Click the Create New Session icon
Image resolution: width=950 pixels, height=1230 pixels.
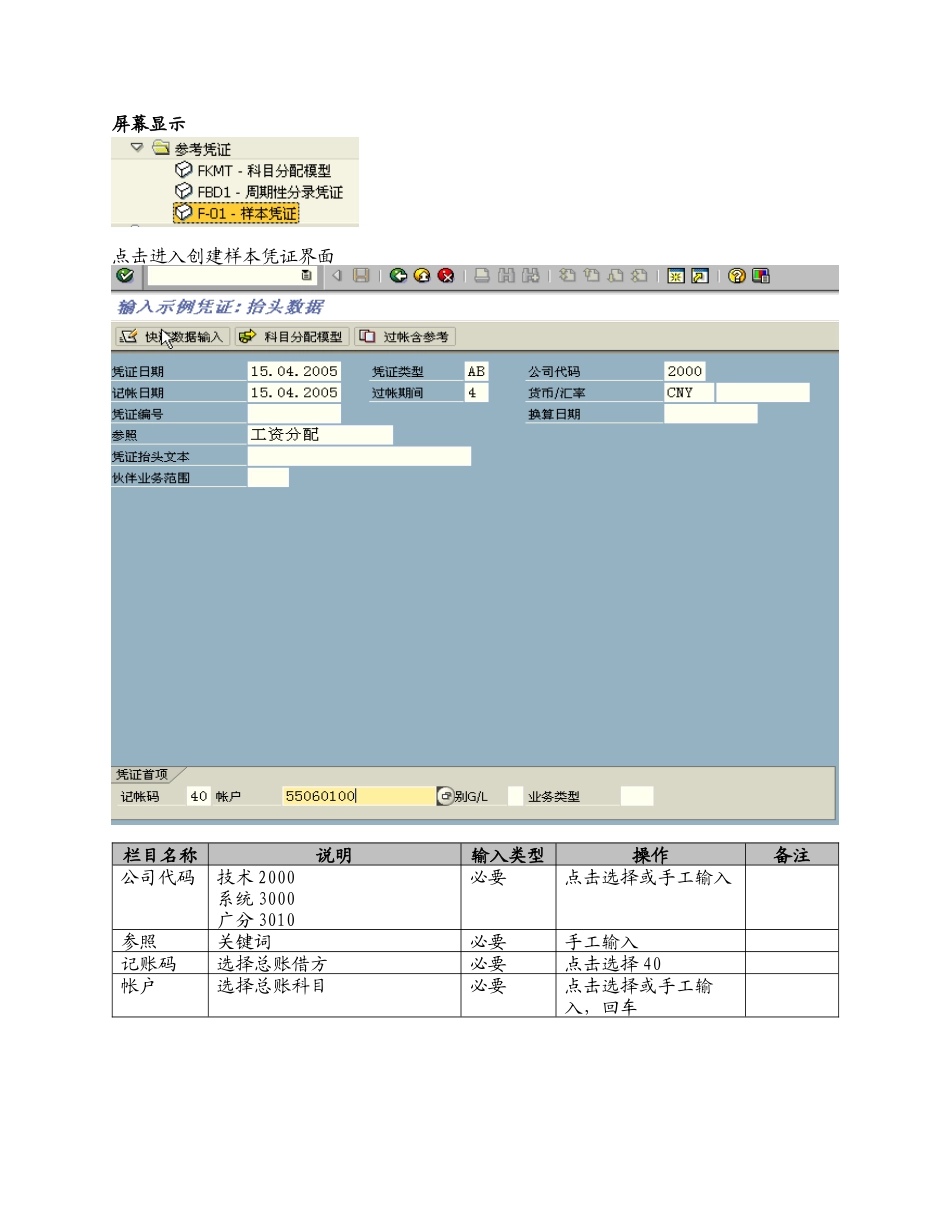pos(676,276)
